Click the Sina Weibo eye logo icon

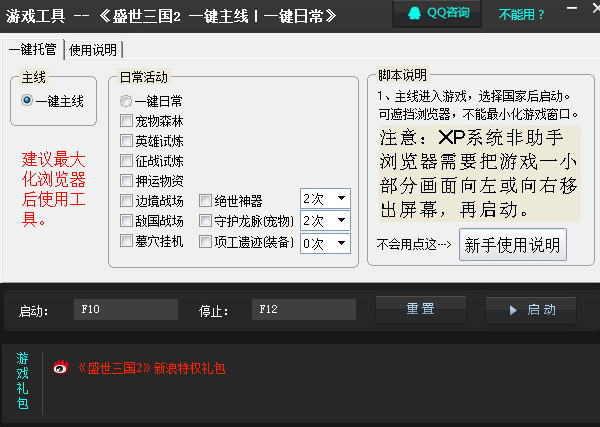tap(61, 368)
